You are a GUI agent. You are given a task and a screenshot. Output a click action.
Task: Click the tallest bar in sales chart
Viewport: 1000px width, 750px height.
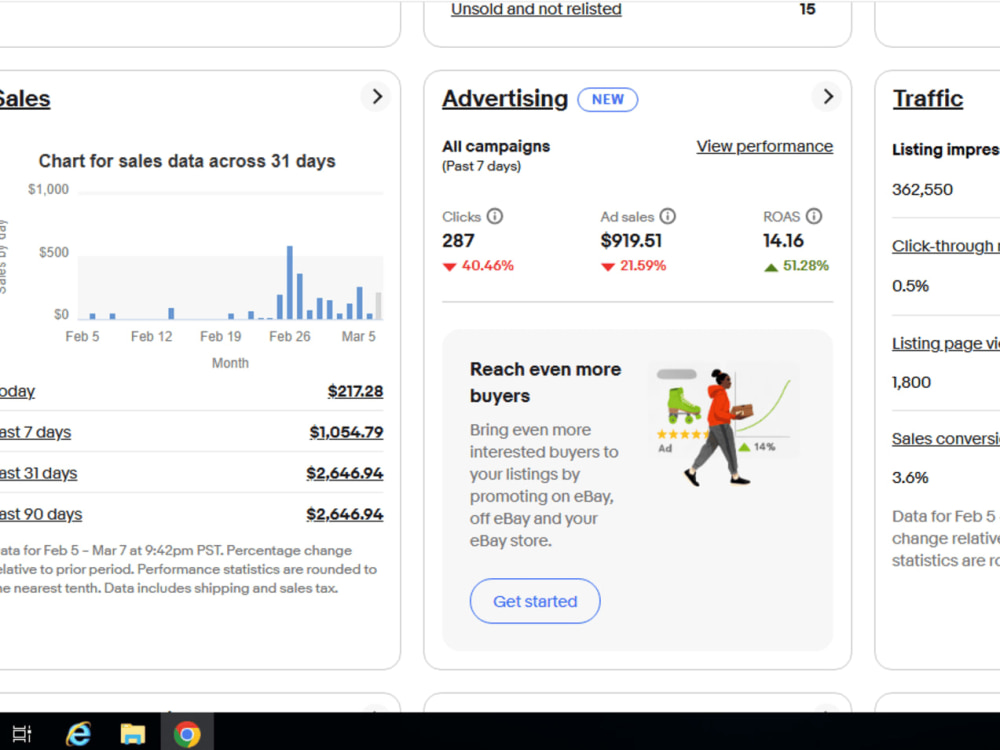[x=290, y=283]
